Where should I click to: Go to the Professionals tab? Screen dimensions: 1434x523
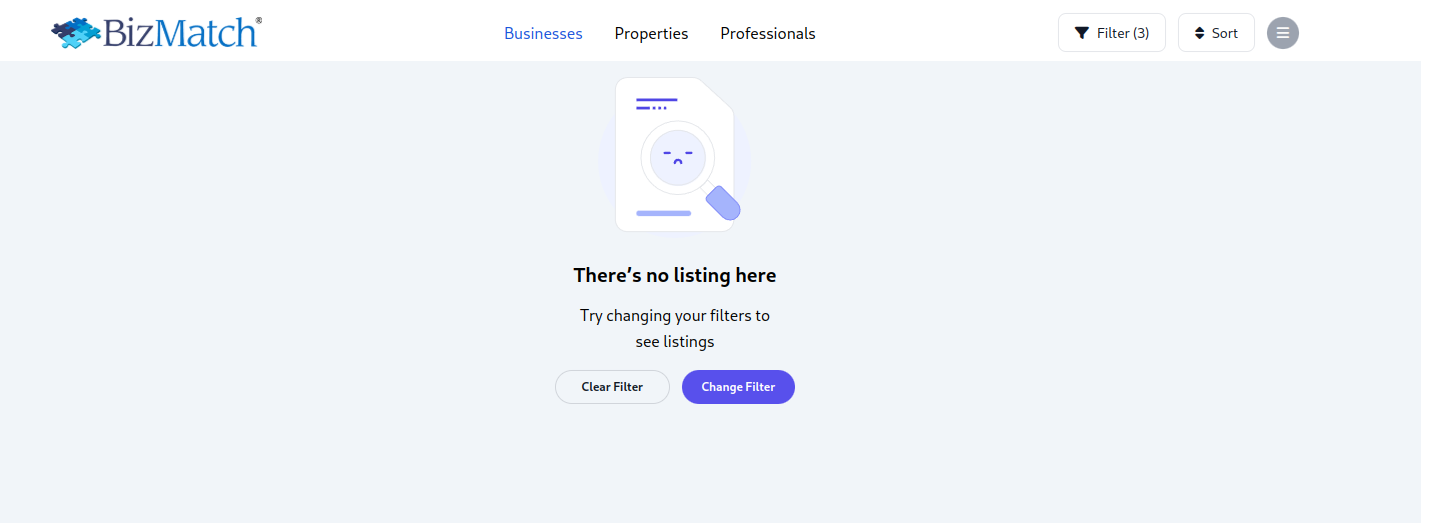pos(767,33)
